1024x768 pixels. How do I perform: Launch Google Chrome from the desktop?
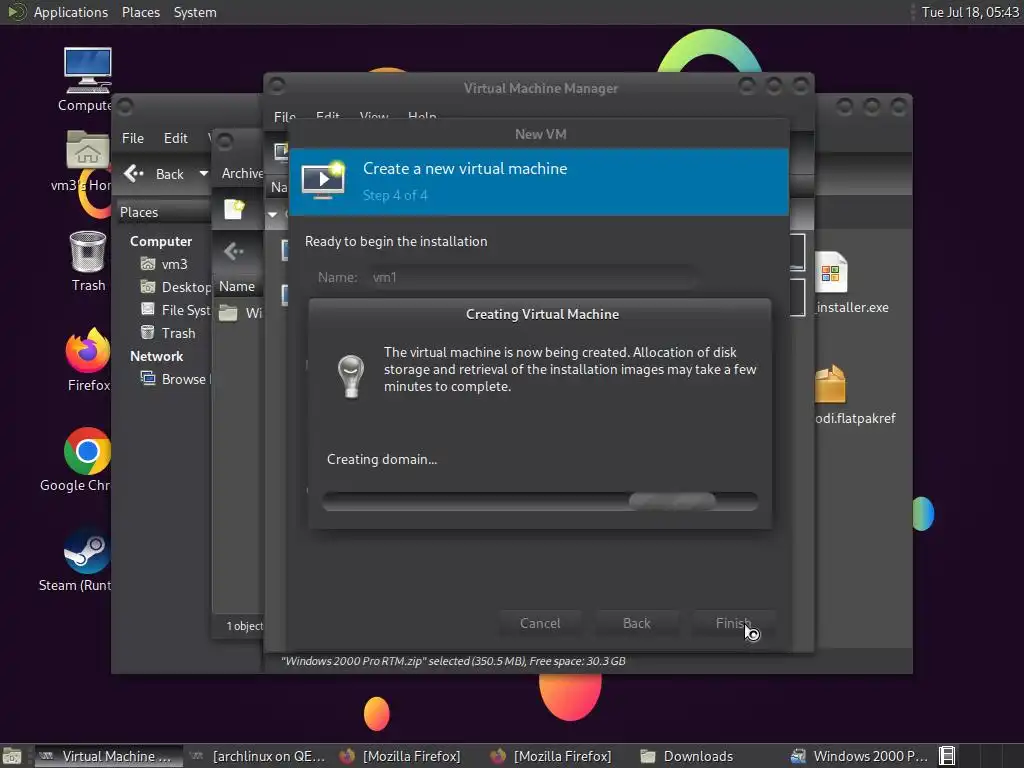click(88, 451)
